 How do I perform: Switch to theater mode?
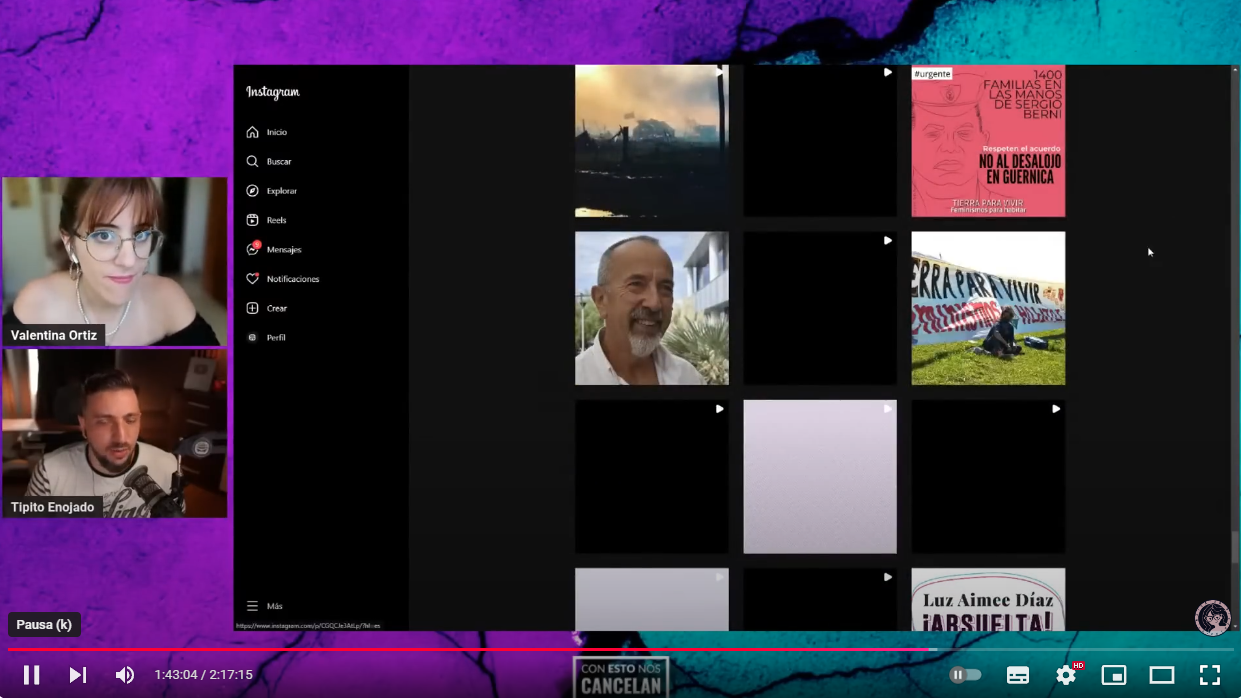pos(1161,675)
